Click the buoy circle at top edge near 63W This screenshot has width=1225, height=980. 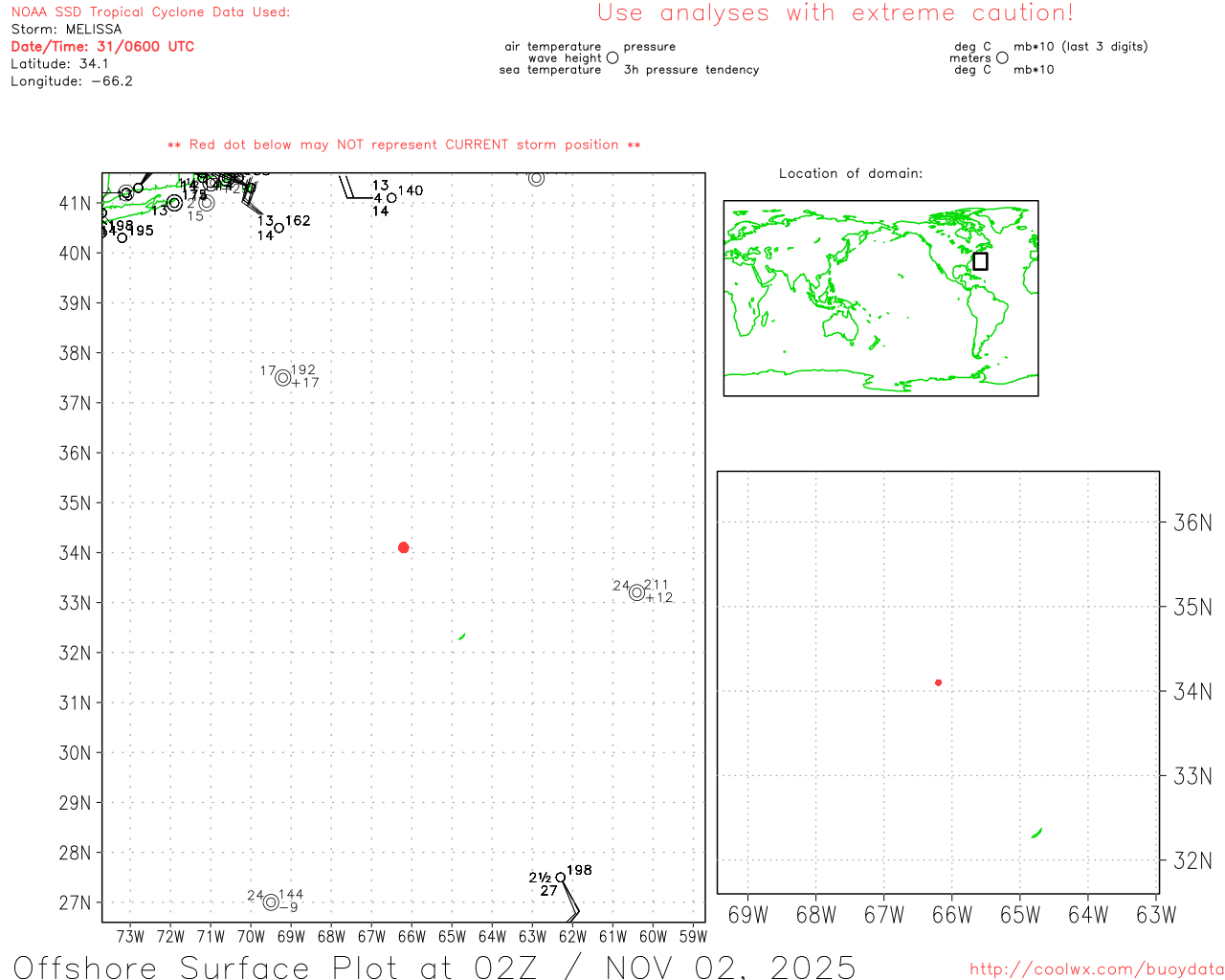point(536,178)
